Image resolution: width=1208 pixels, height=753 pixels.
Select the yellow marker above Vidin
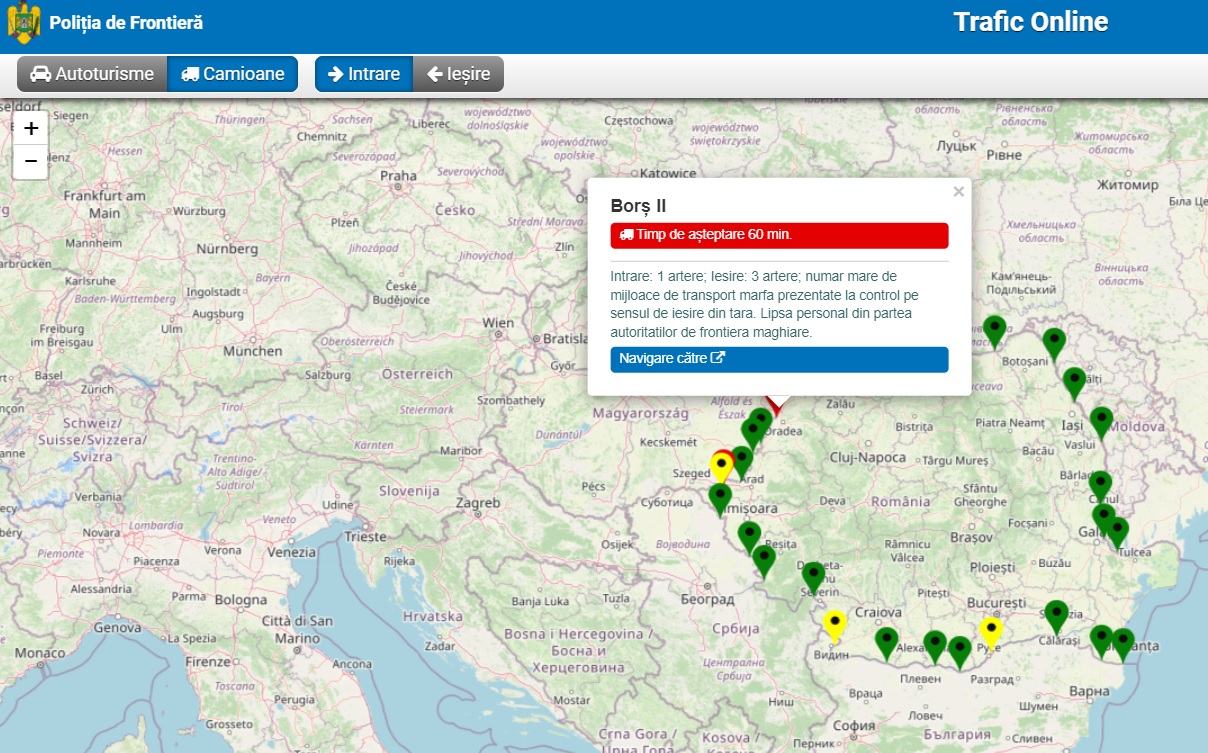835,625
